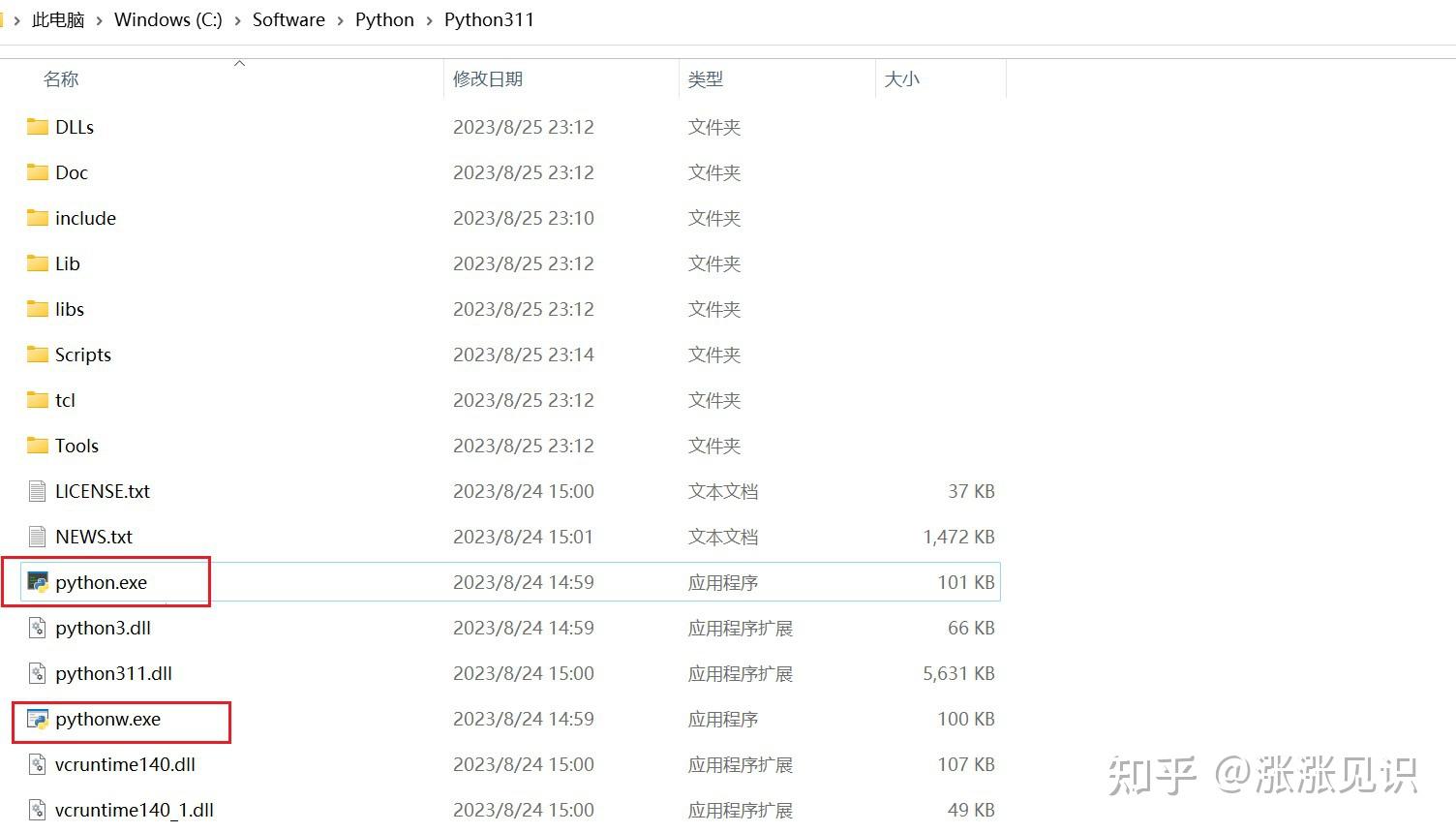Click Python311 in the address path

click(x=489, y=19)
